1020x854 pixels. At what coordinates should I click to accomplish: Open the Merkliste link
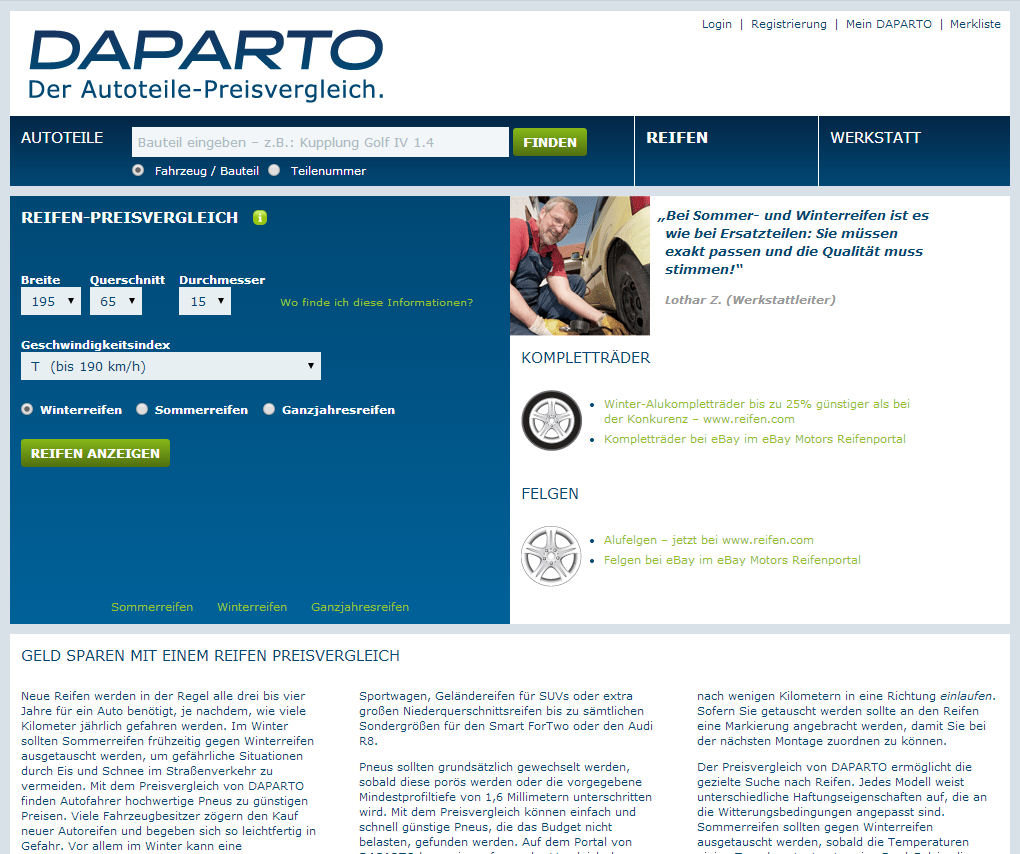coord(975,24)
